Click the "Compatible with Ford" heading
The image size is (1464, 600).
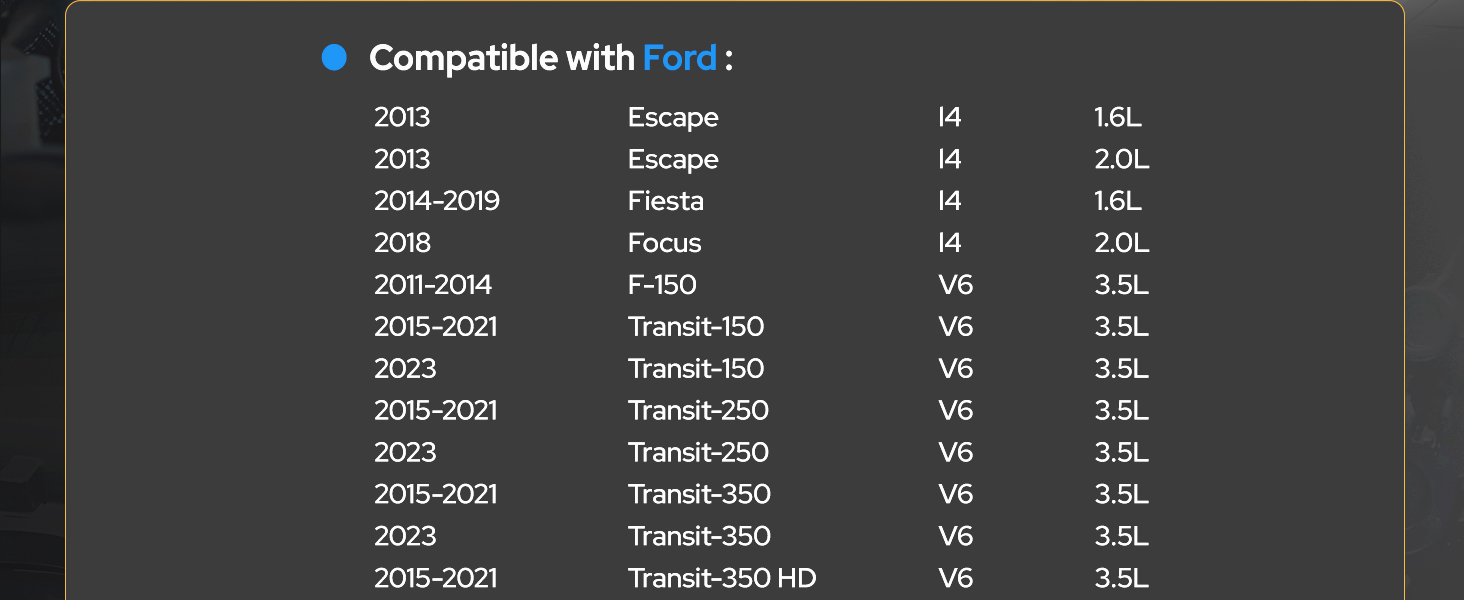click(x=551, y=58)
